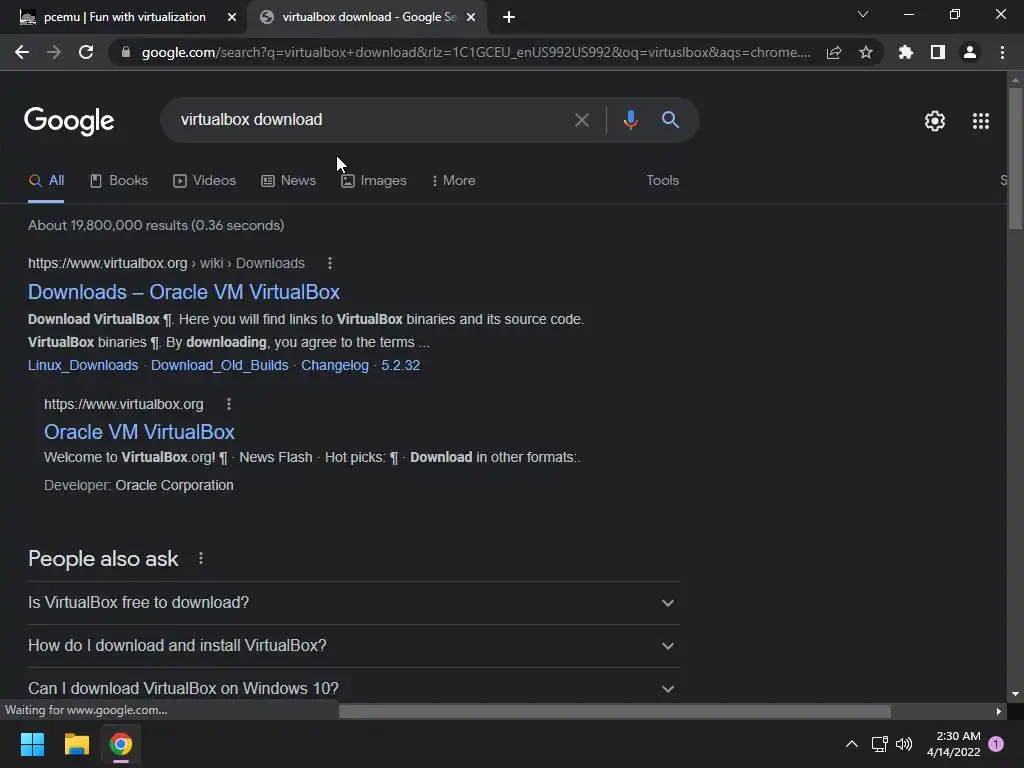Screen dimensions: 1024x768
Task: Click the scrollbar down arrow
Action: tap(1015, 694)
